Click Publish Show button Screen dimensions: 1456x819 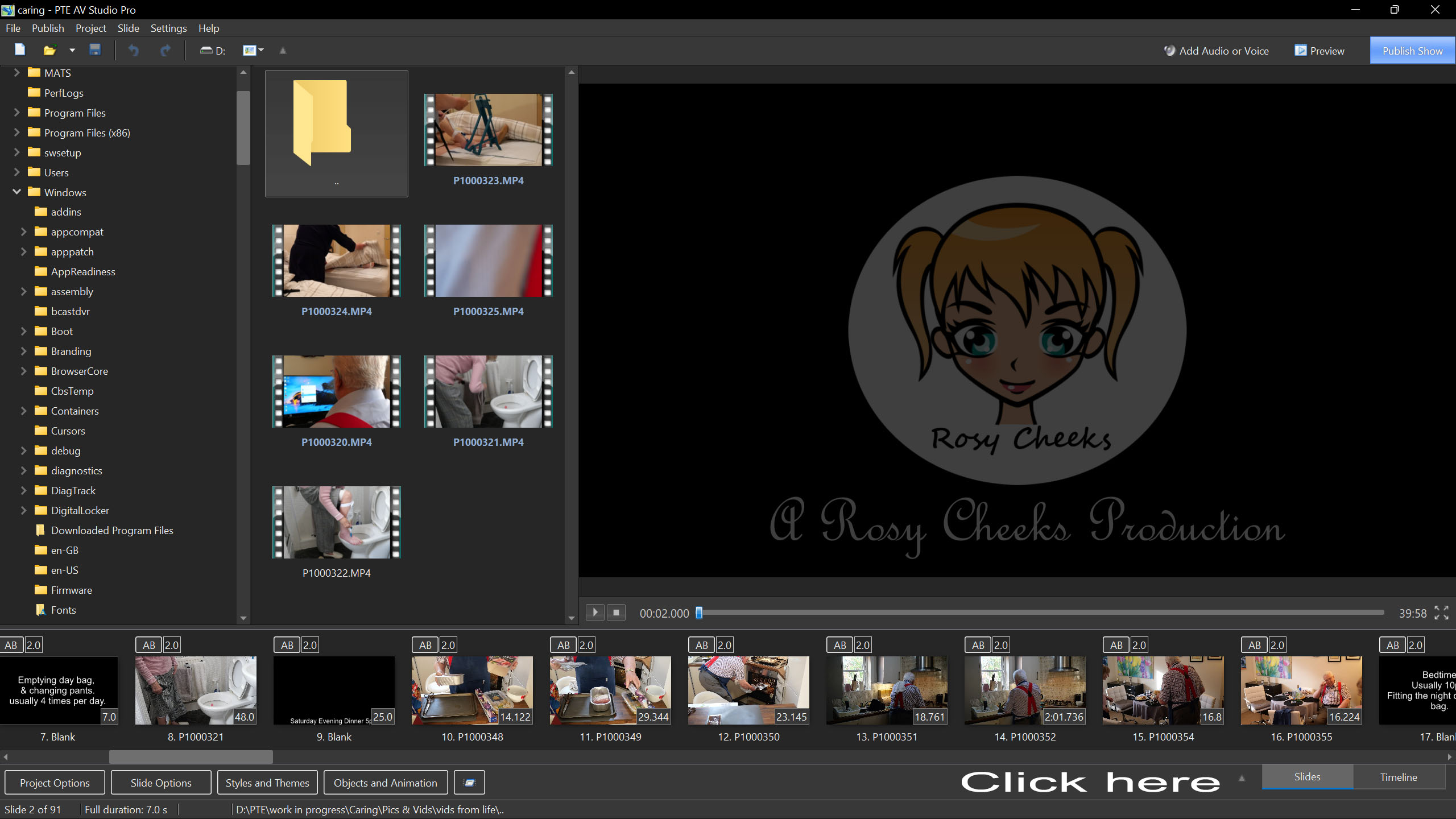(1412, 51)
